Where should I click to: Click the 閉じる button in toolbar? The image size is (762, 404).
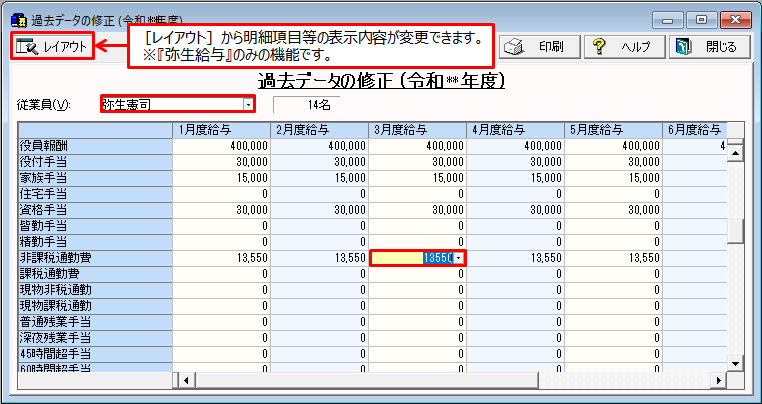point(707,46)
